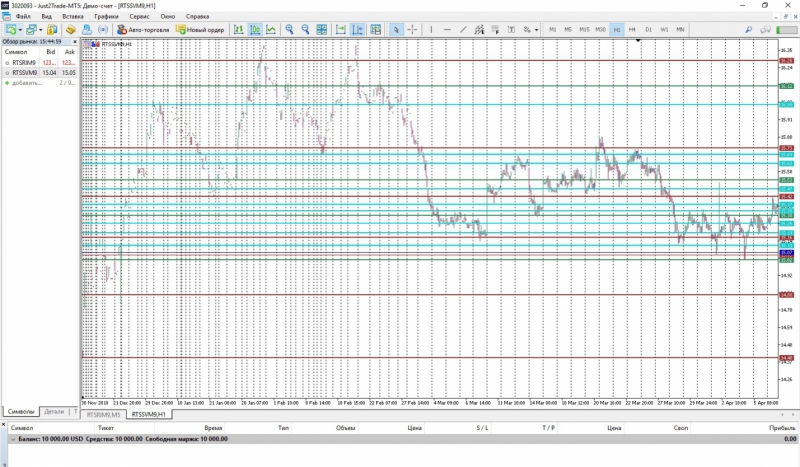Collapse the Баланс summary row arrow

(13, 439)
